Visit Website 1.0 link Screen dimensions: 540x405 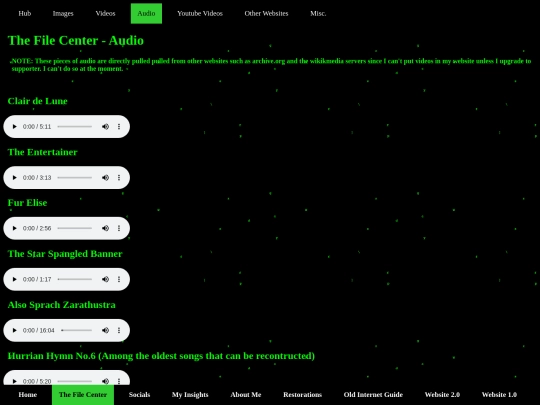[499, 395]
